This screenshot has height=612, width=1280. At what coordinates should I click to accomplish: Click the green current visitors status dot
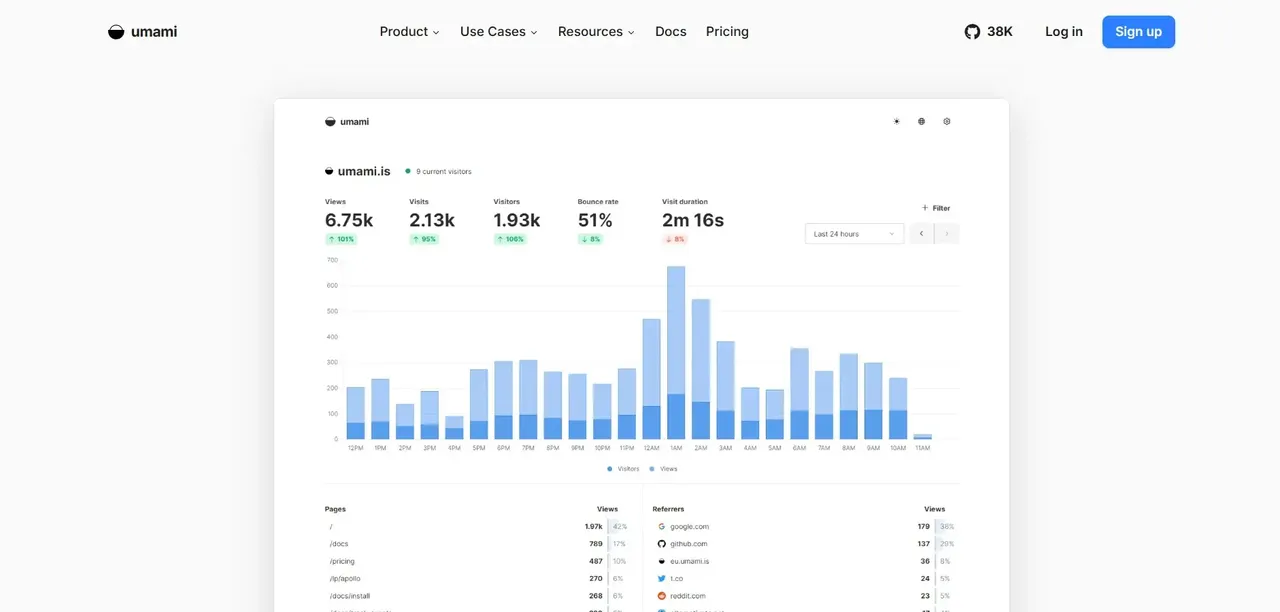click(x=408, y=171)
